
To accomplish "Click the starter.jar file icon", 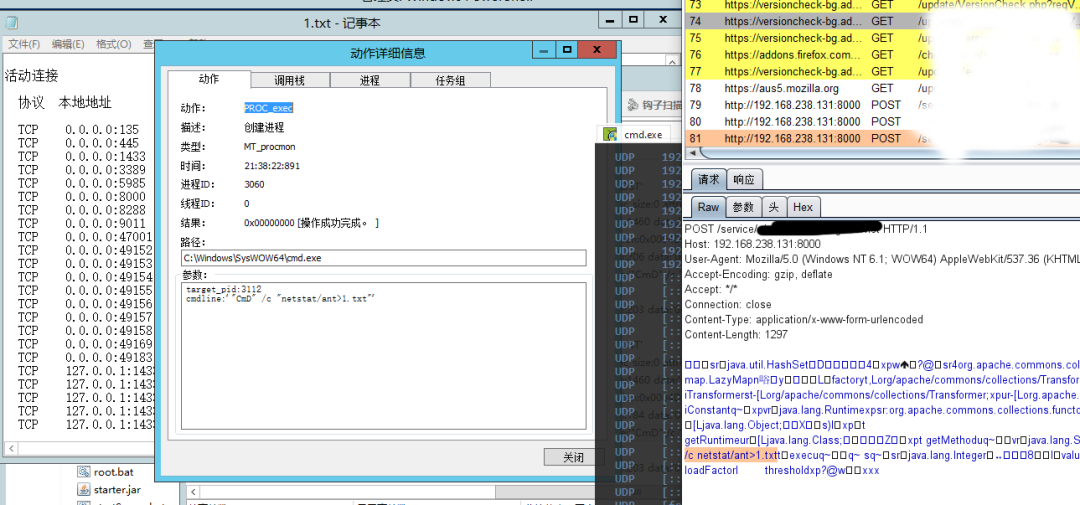I will 85,489.
